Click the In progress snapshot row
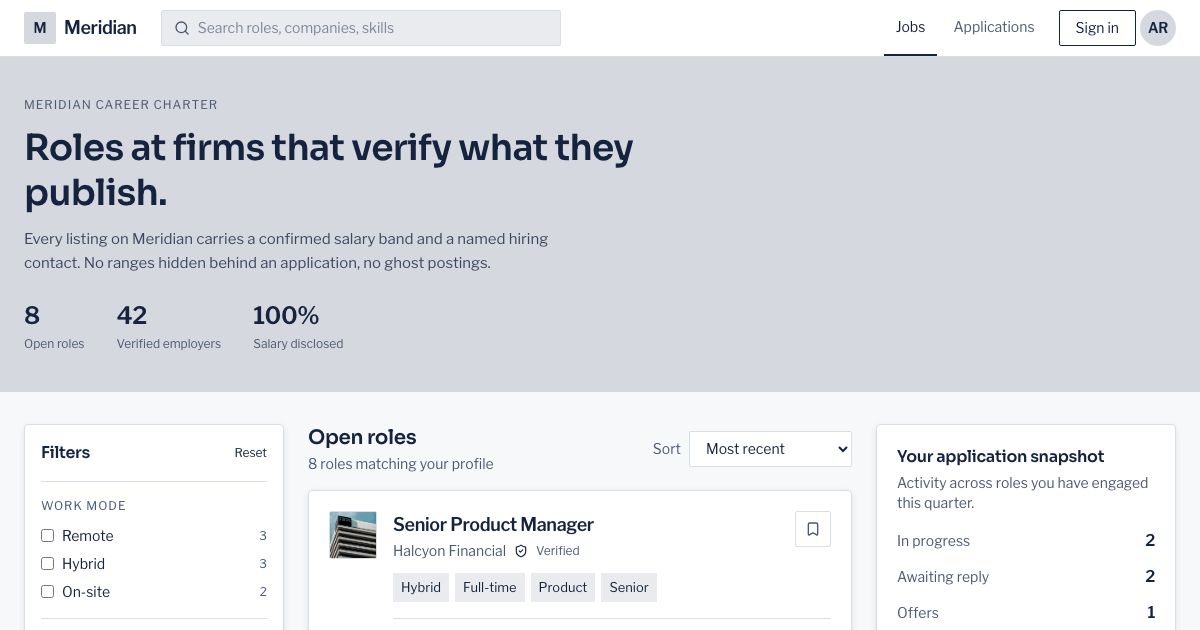Viewport: 1200px width, 630px height. pos(1026,541)
